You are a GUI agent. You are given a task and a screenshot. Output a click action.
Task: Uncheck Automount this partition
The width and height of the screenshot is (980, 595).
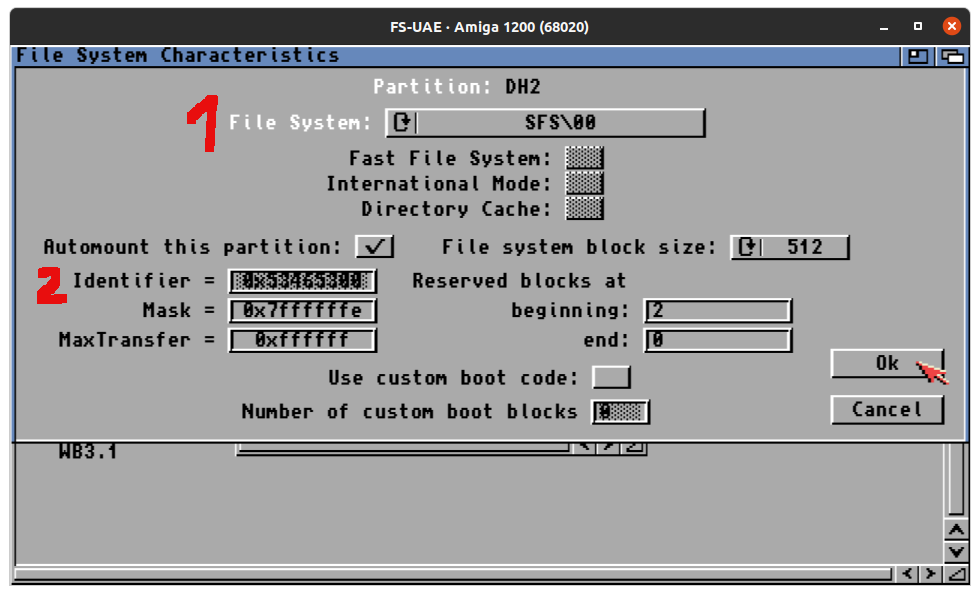pyautogui.click(x=374, y=246)
